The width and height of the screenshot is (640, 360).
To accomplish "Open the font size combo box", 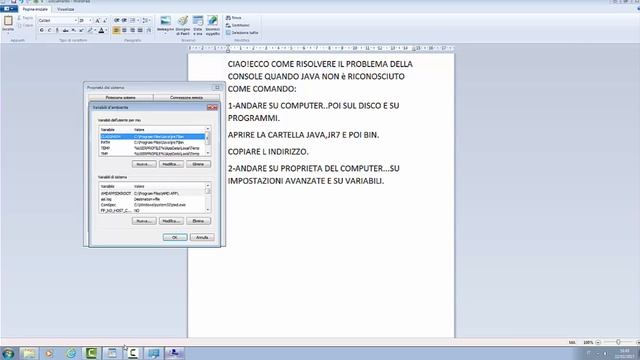I will [x=85, y=20].
